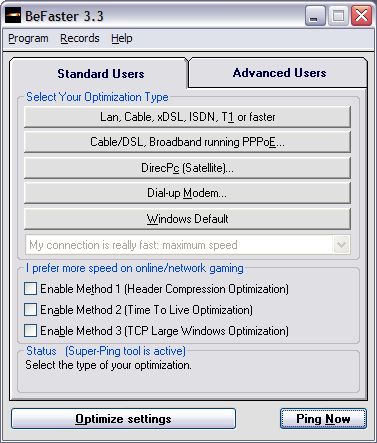Click the Ping Now button
Viewport: 377px width, 443px height.
[x=323, y=419]
